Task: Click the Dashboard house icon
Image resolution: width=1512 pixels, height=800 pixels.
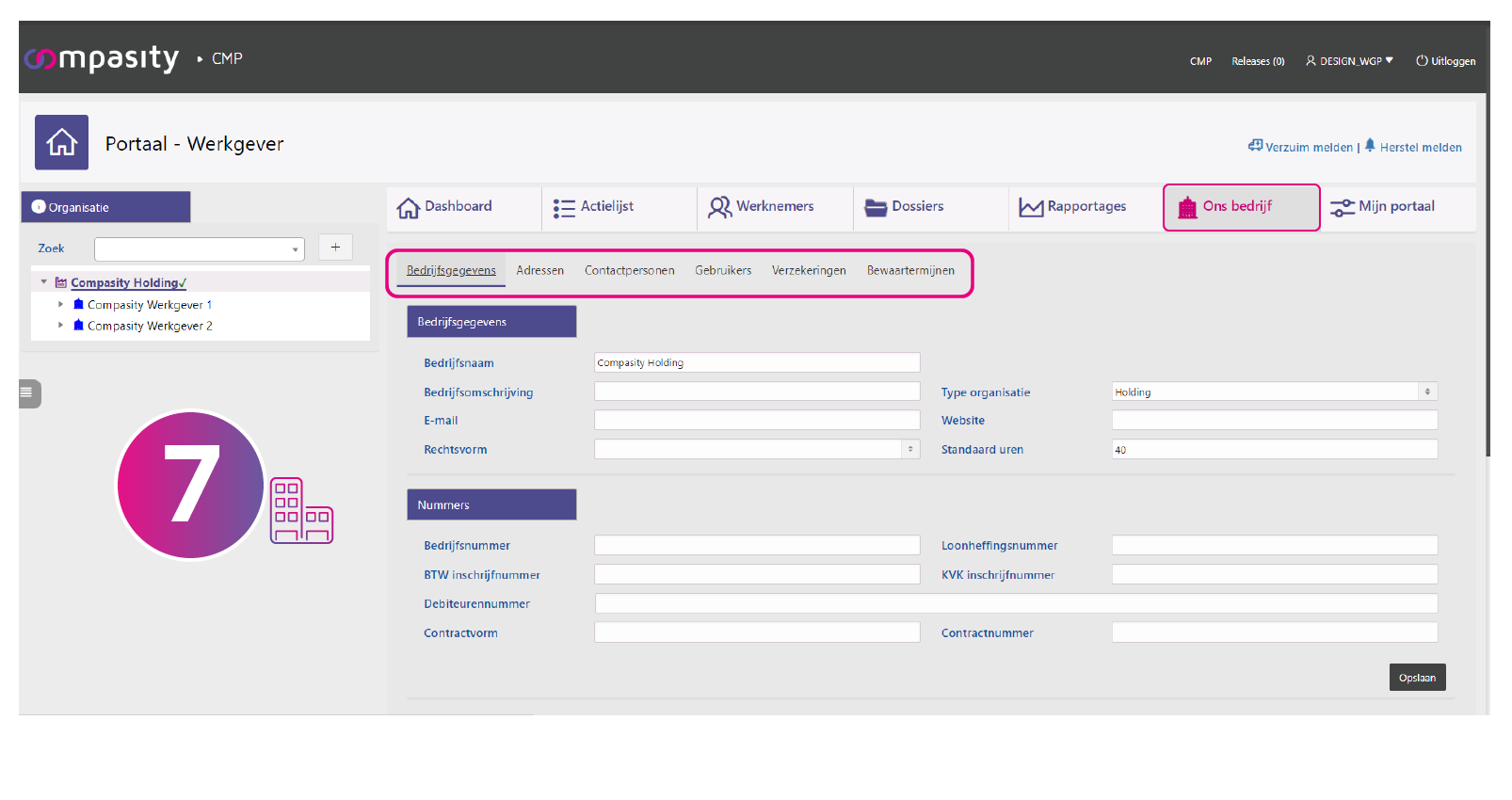Action: (x=408, y=208)
